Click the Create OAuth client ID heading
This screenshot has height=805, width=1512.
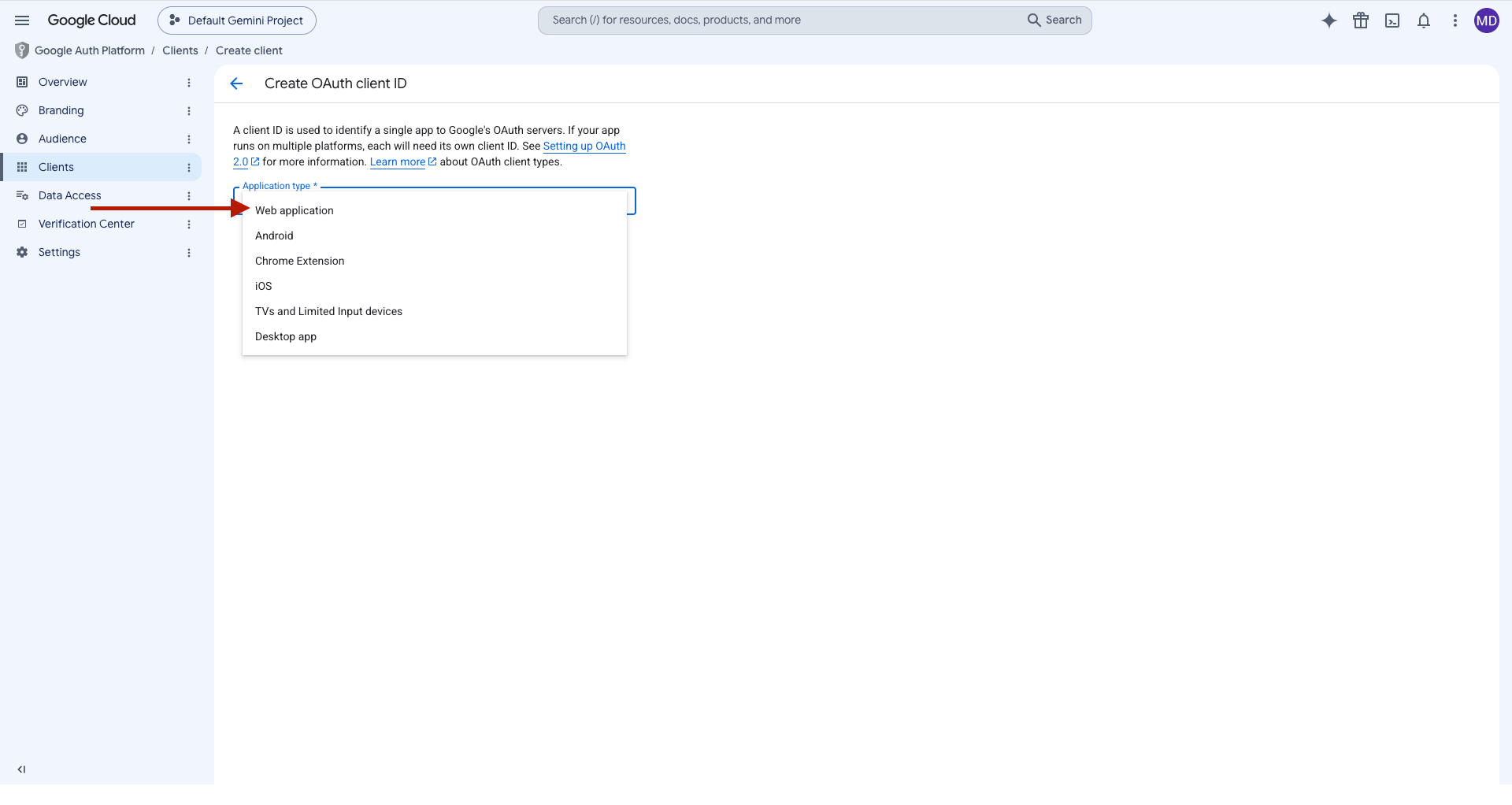335,83
